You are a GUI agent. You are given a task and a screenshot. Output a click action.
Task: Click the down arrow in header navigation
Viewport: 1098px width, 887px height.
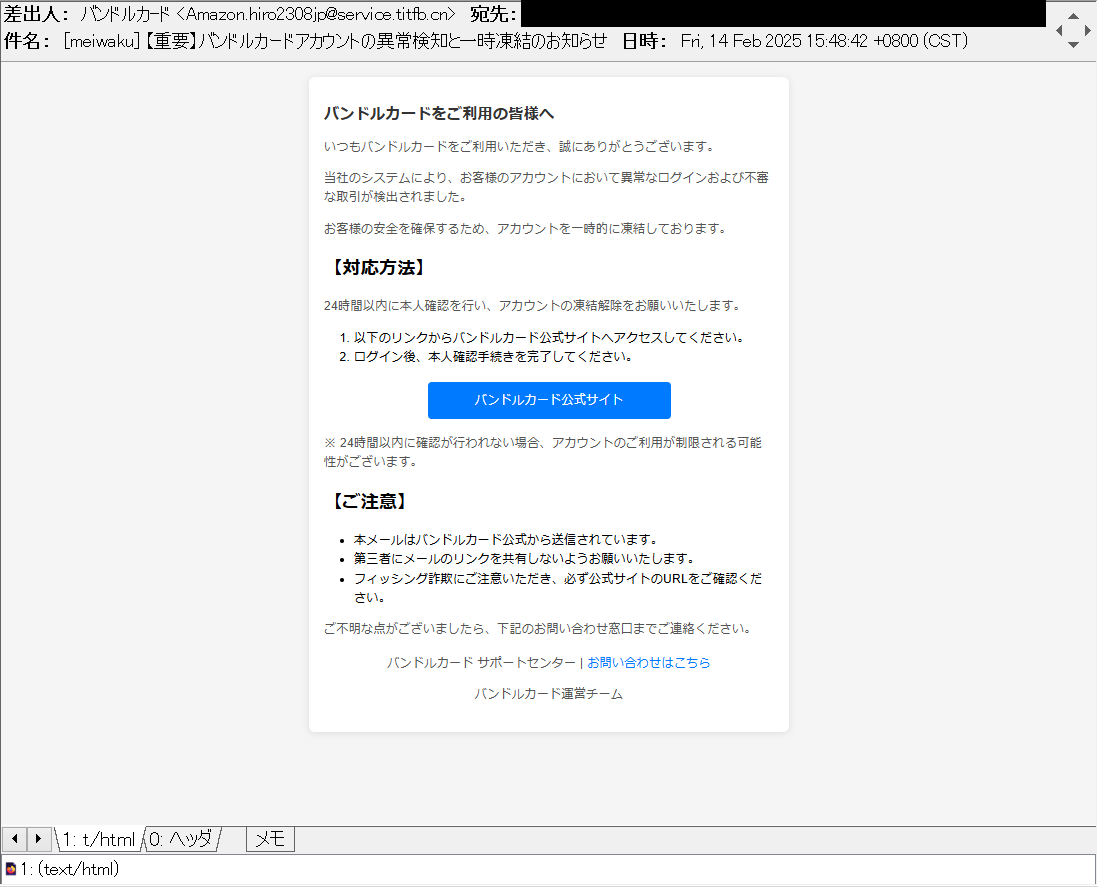tap(1073, 45)
